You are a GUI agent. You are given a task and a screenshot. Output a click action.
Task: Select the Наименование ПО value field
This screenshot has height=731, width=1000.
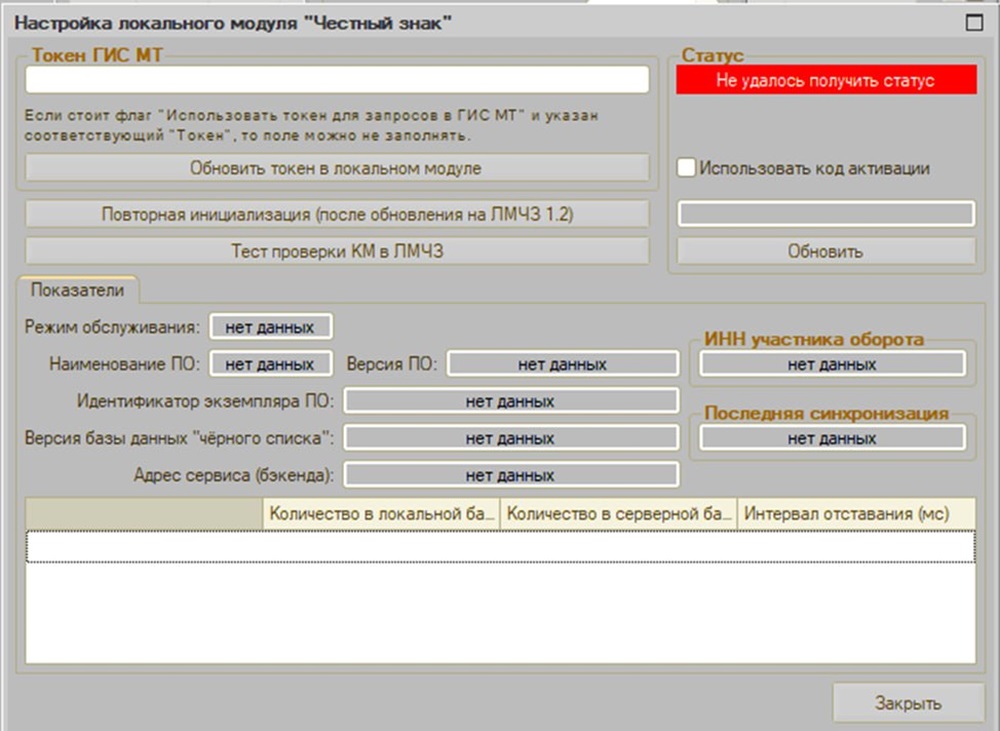tap(270, 364)
